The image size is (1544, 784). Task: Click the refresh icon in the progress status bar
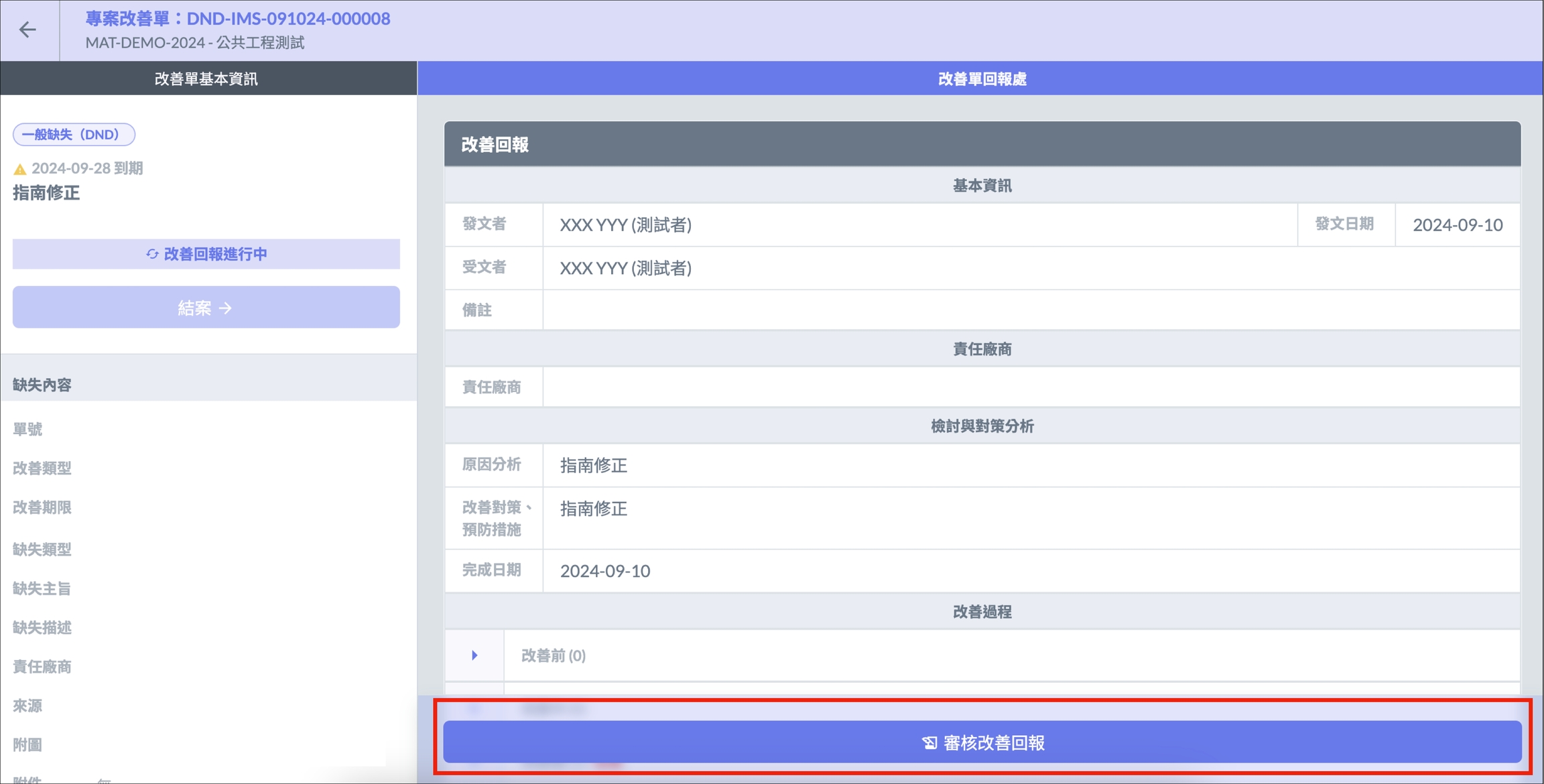(x=152, y=254)
